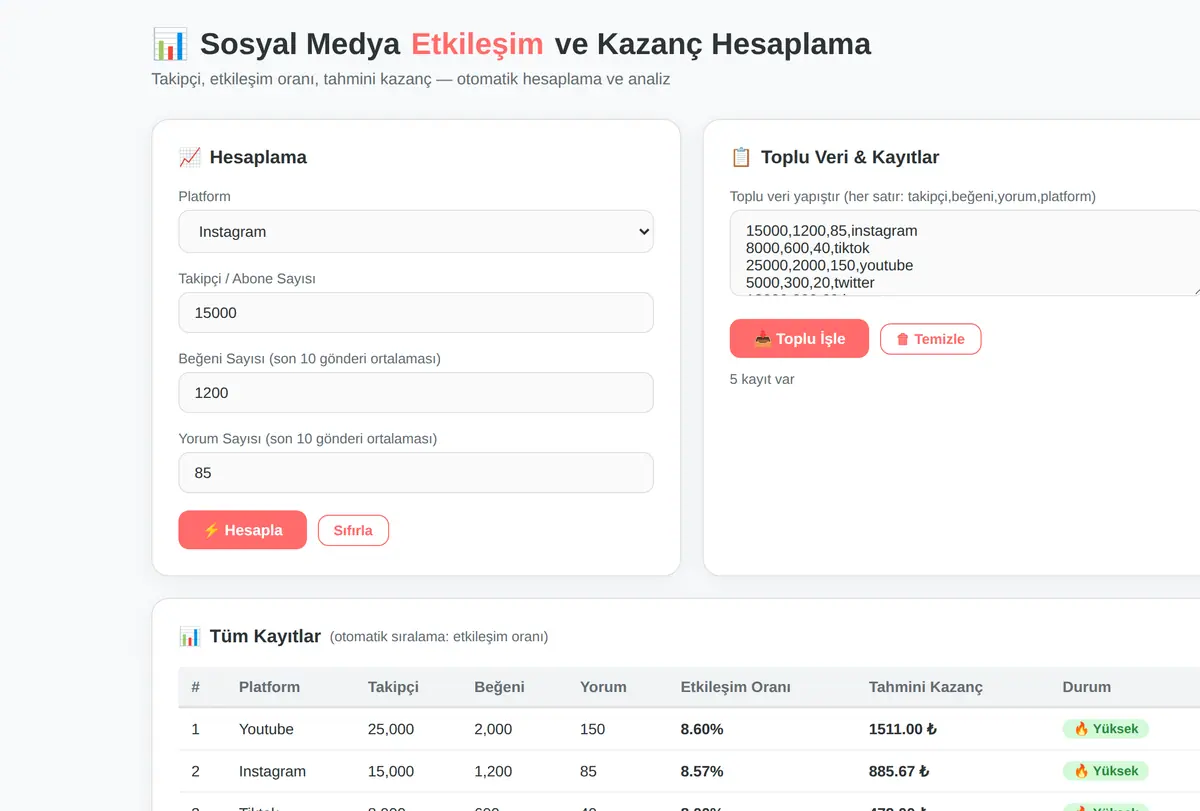Click the Temizle button

(930, 339)
